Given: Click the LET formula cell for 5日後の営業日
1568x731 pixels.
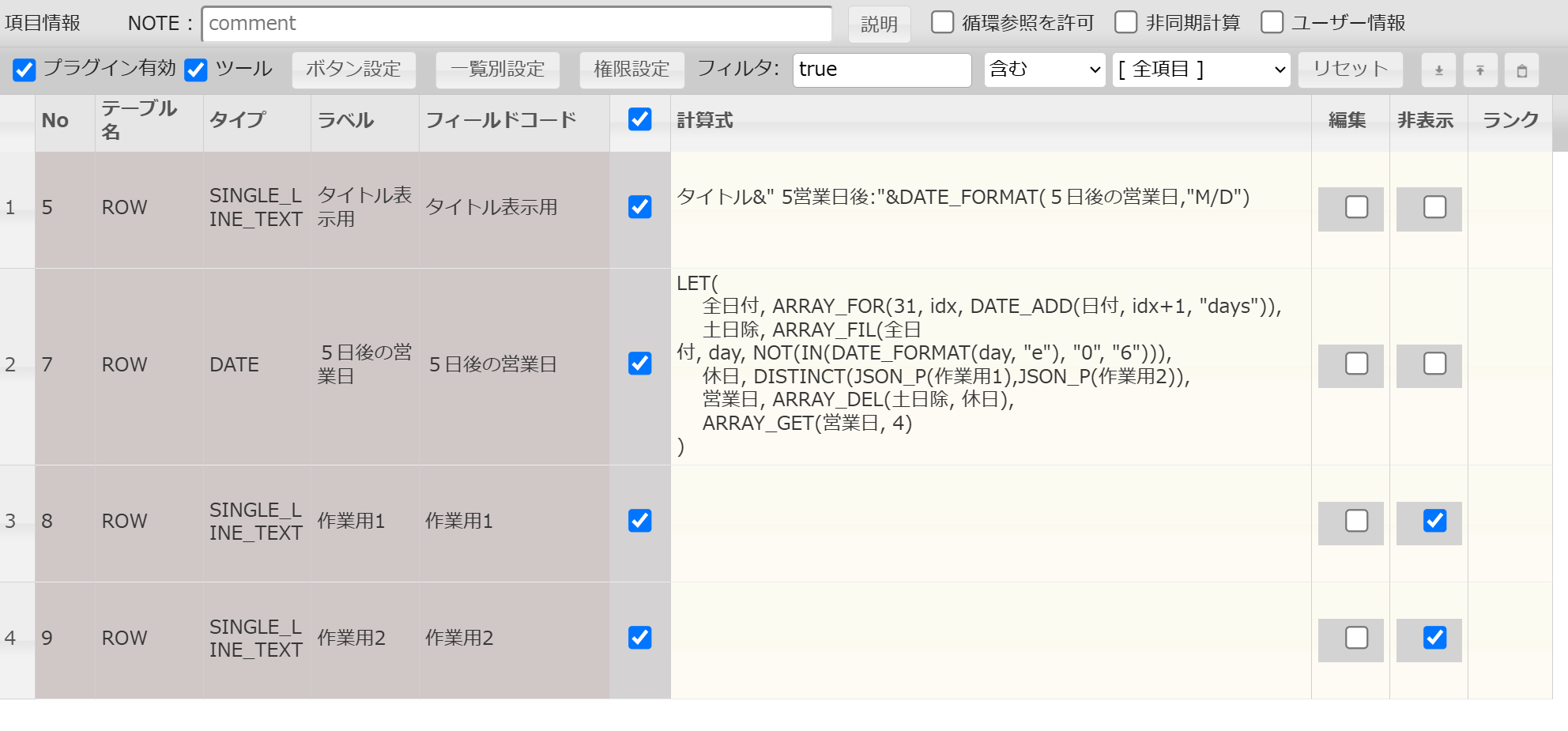Looking at the screenshot, I should coord(991,366).
